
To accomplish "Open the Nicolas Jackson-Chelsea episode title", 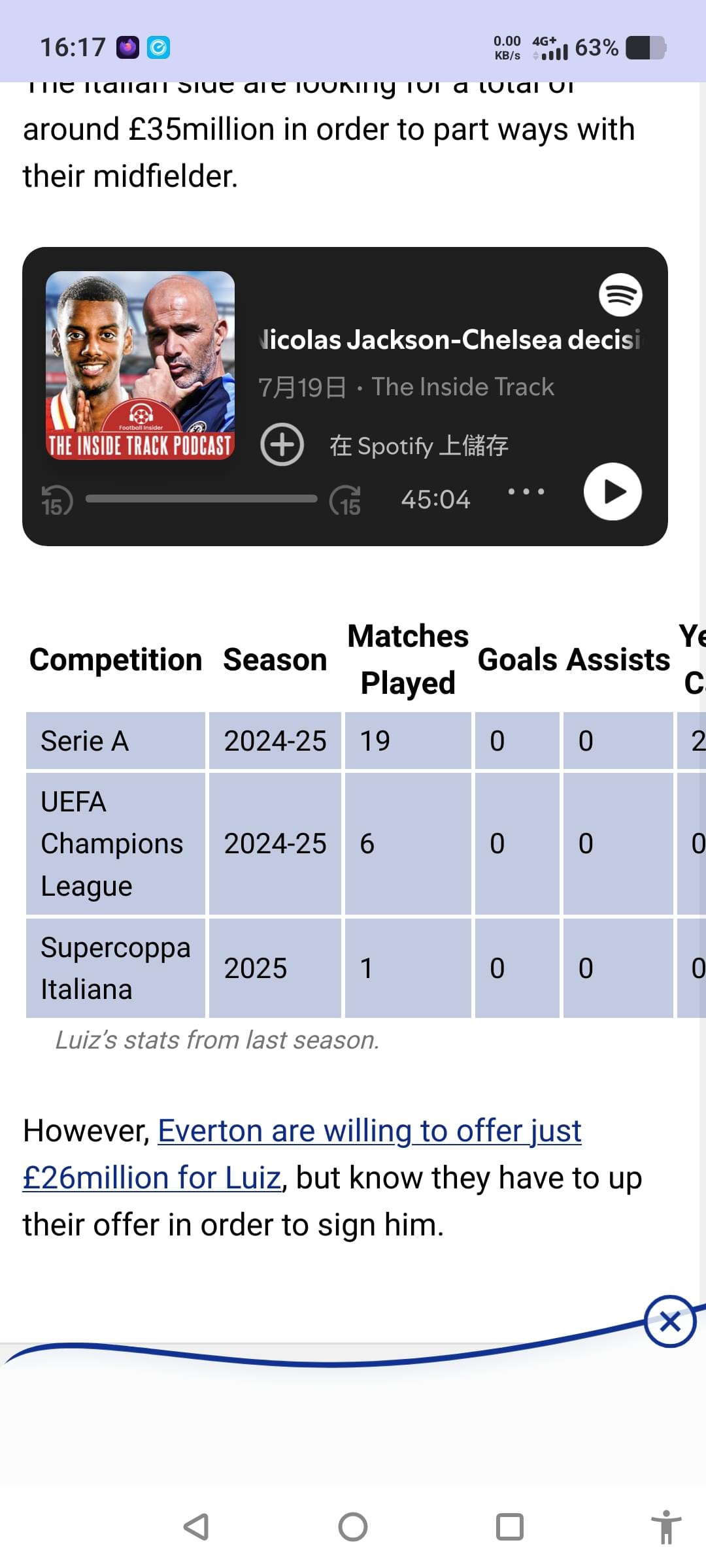I will 451,340.
